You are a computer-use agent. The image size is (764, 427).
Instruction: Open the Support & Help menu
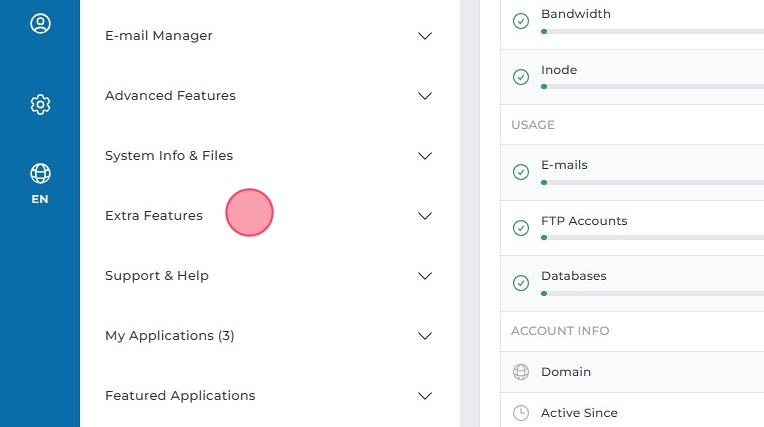[157, 276]
